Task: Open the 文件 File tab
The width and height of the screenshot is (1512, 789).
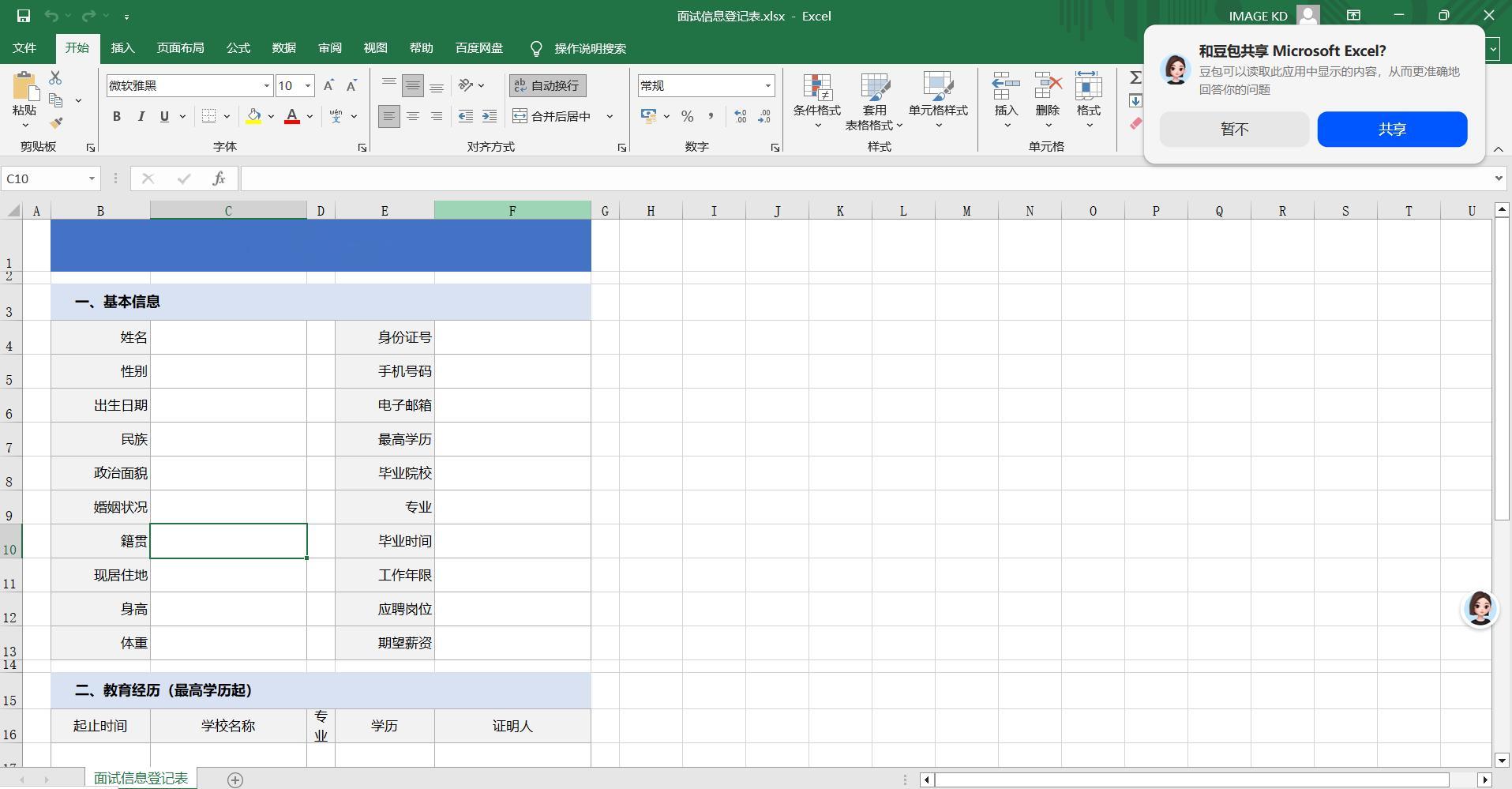Action: click(24, 48)
